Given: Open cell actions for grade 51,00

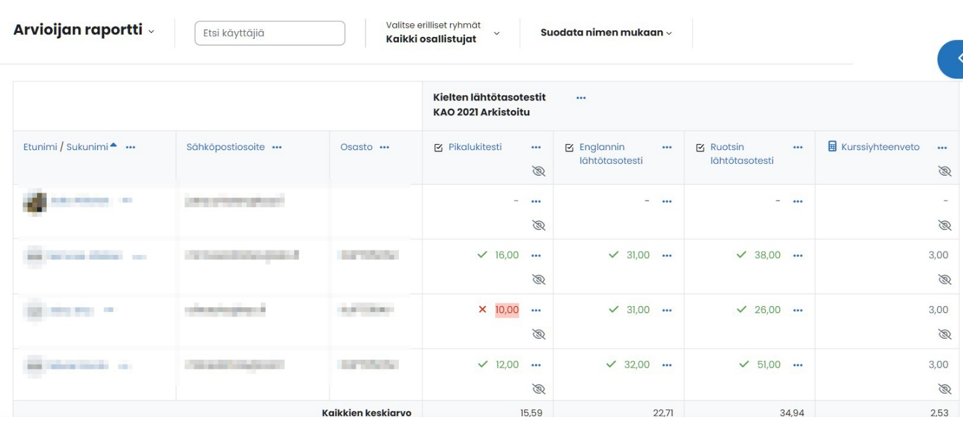Looking at the screenshot, I should (x=798, y=365).
